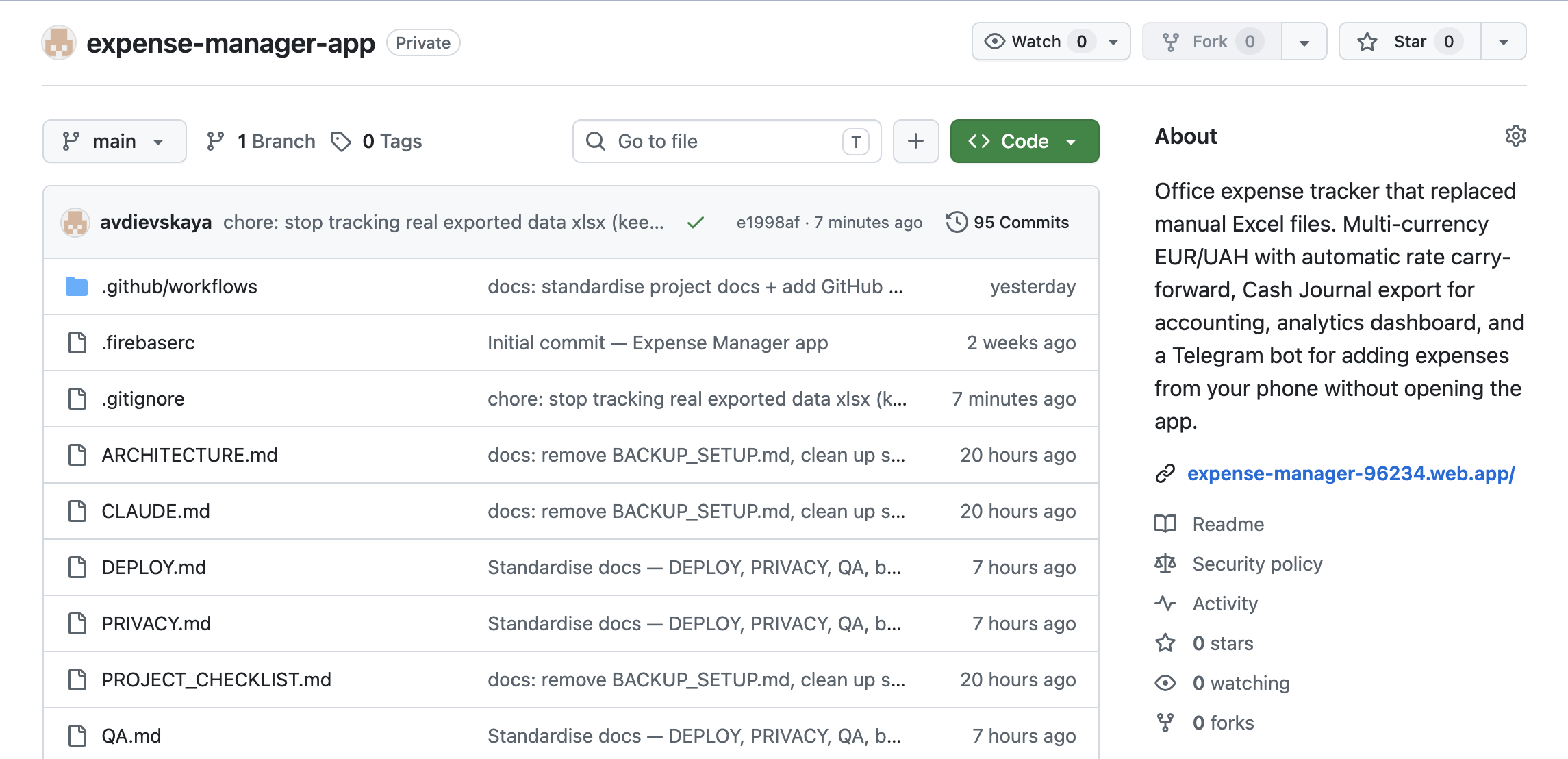
Task: Click the history clock icon
Action: tap(957, 222)
